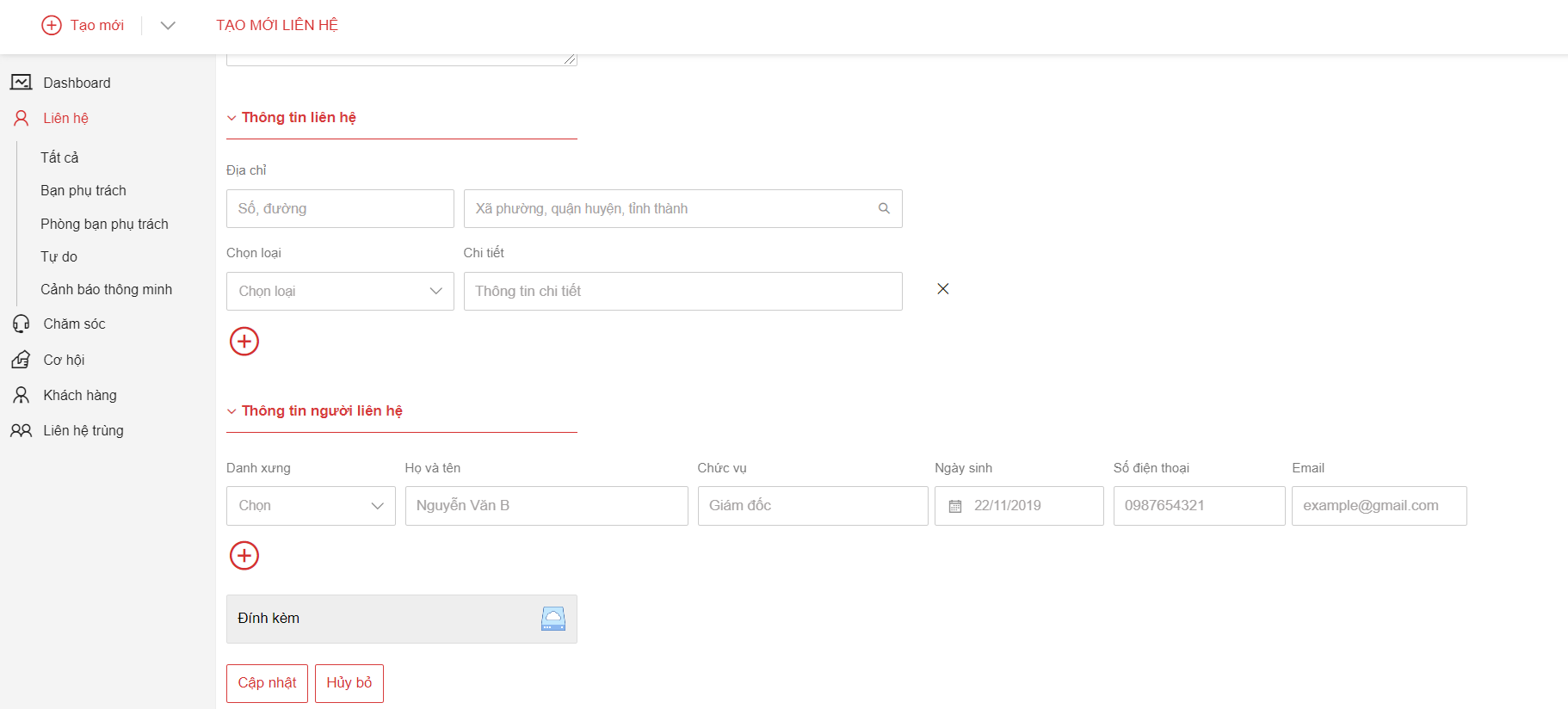Screen dimensions: 1568x709
Task: Collapse the Thông tin người liên hệ section
Action: tap(231, 411)
